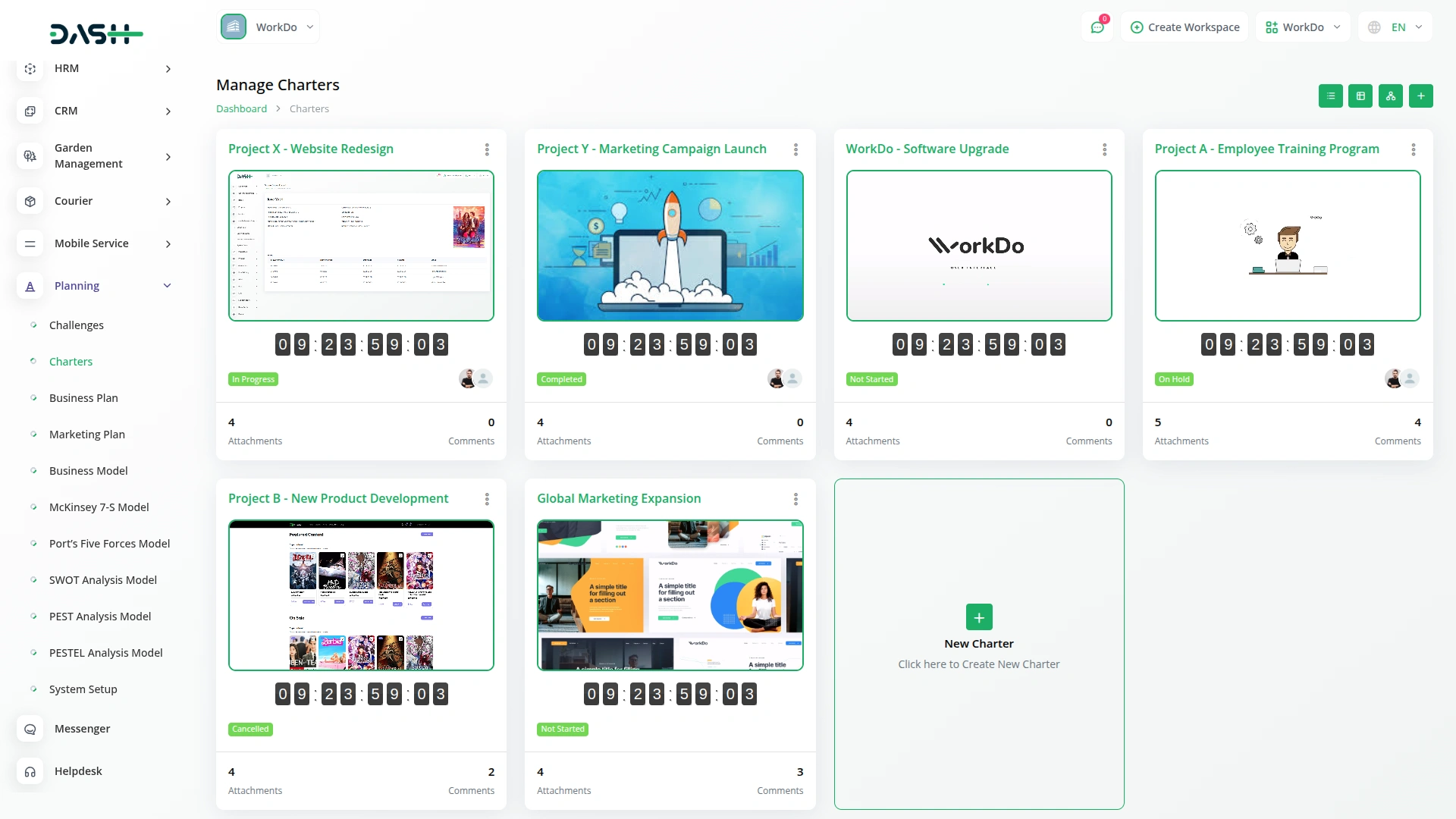The width and height of the screenshot is (1456, 819).
Task: Go to Dashboard breadcrumb link
Action: point(241,109)
